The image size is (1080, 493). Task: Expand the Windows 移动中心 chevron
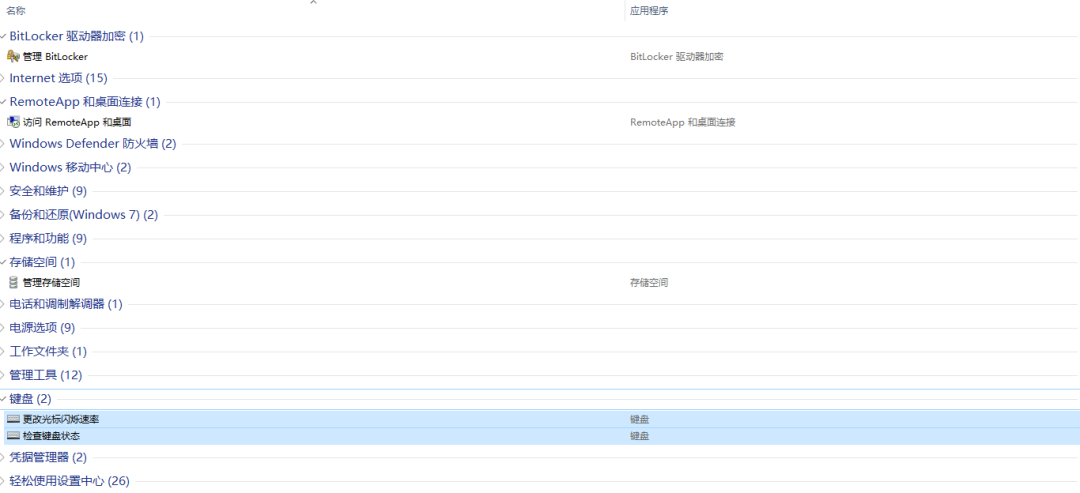(x=3, y=167)
